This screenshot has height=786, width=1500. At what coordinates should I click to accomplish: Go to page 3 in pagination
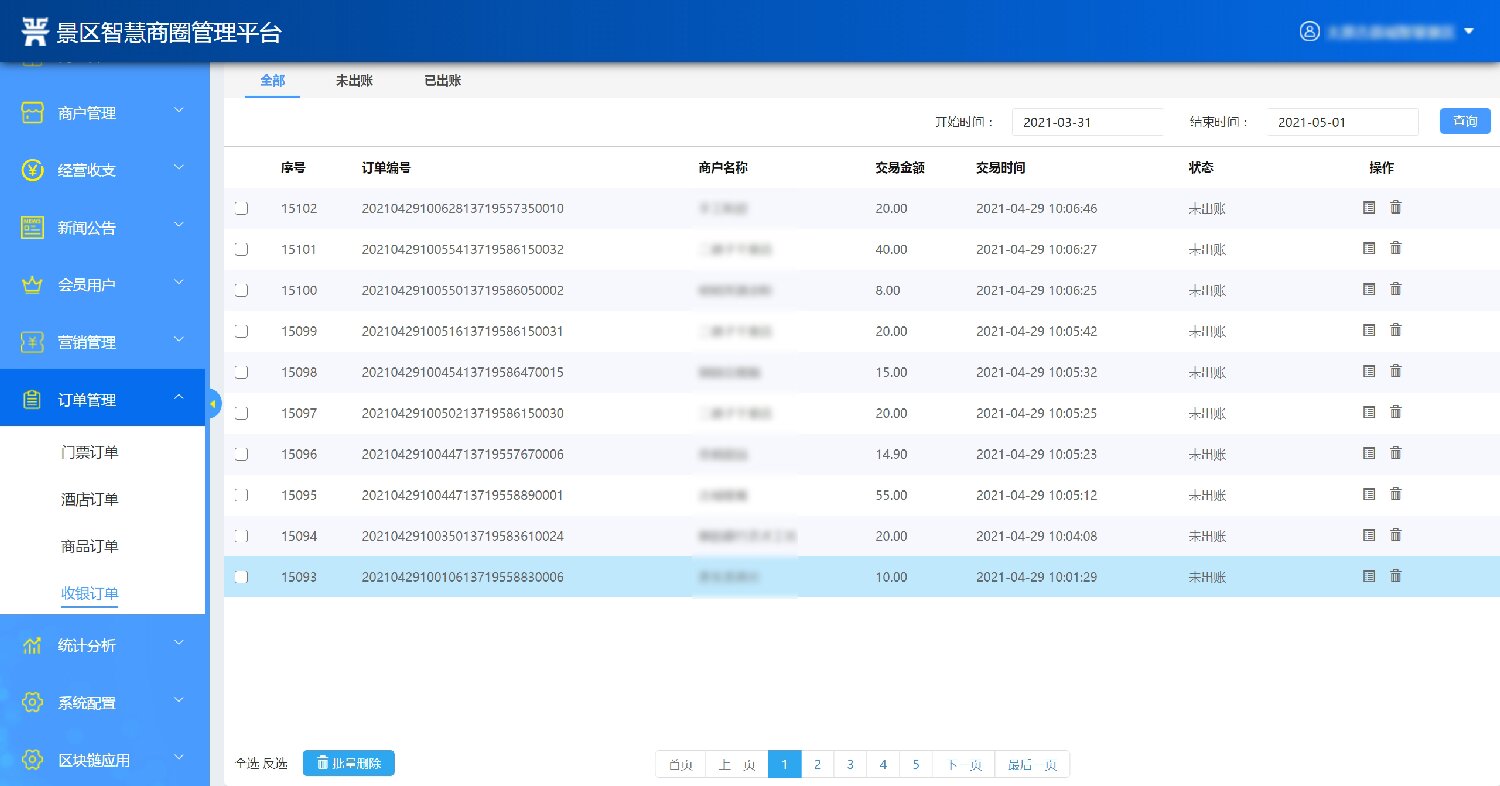pyautogui.click(x=850, y=765)
